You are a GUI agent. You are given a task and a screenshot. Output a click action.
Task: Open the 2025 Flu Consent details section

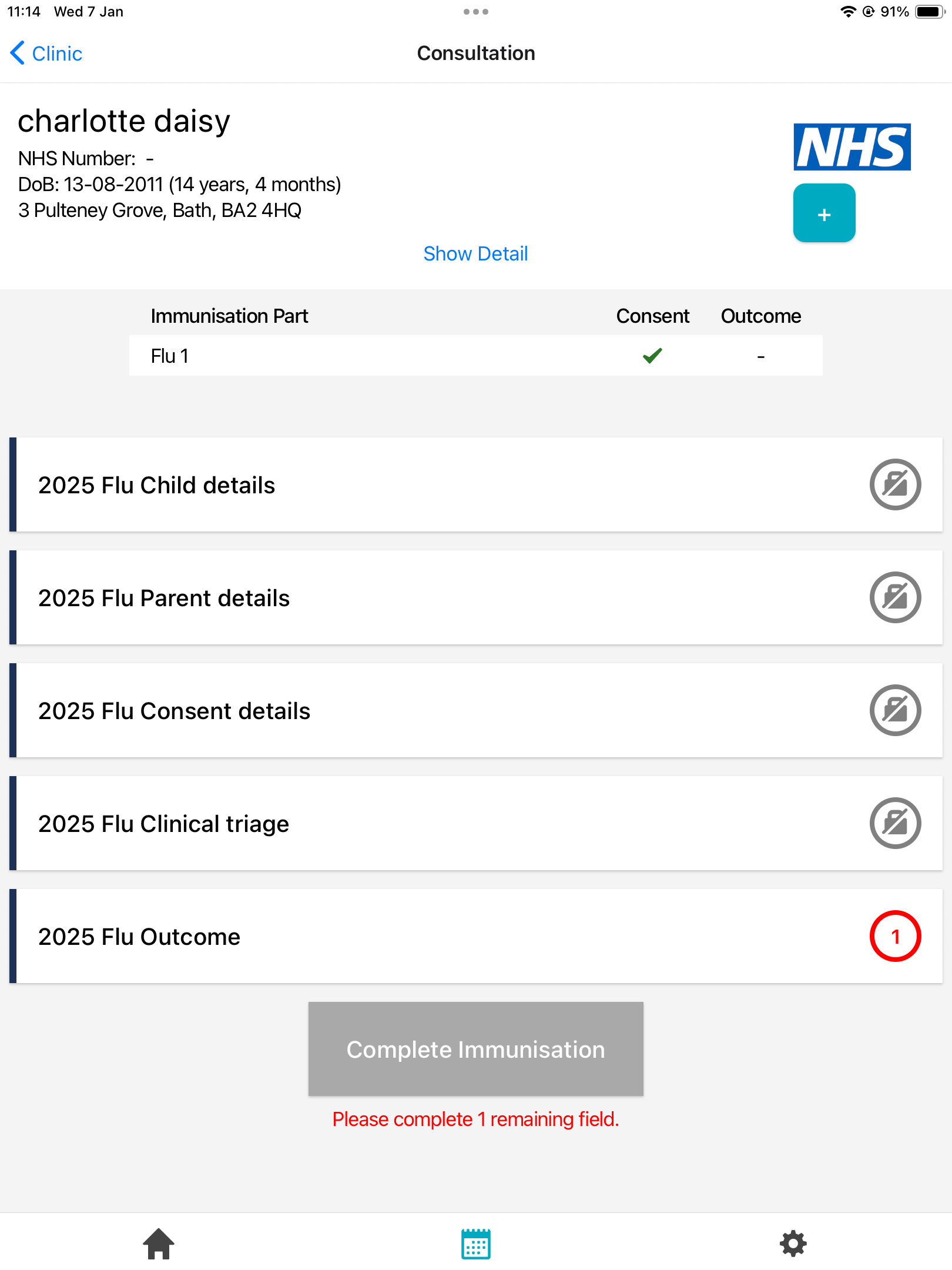point(174,711)
